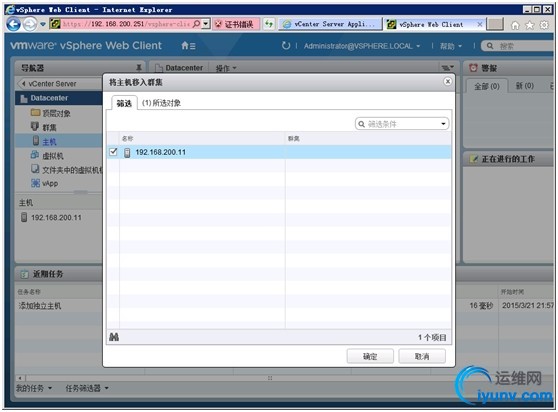The width and height of the screenshot is (558, 412).
Task: Select the 添加独立主机 task row
Action: pos(40,306)
